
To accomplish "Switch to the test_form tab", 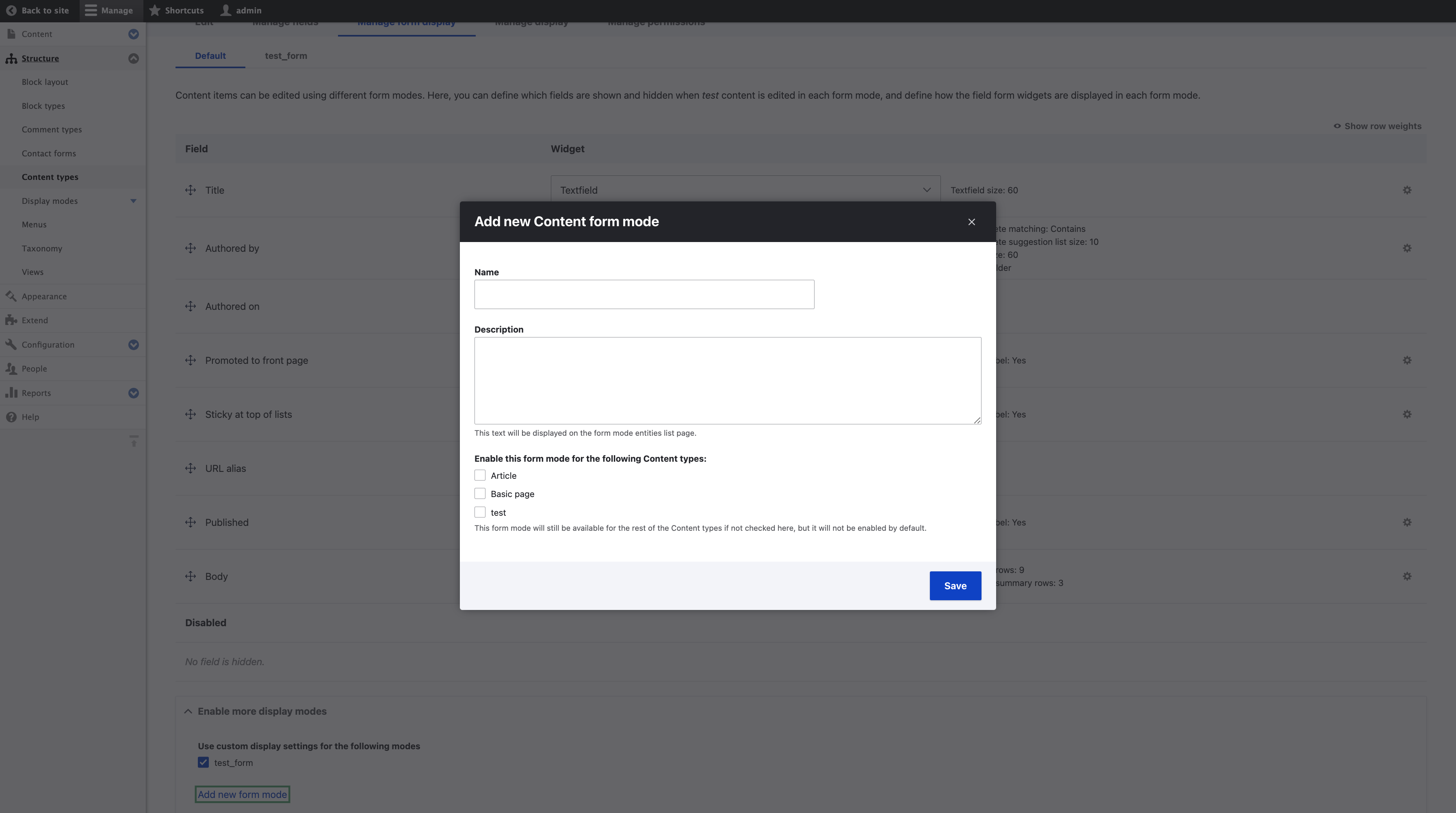I will pyautogui.click(x=286, y=55).
